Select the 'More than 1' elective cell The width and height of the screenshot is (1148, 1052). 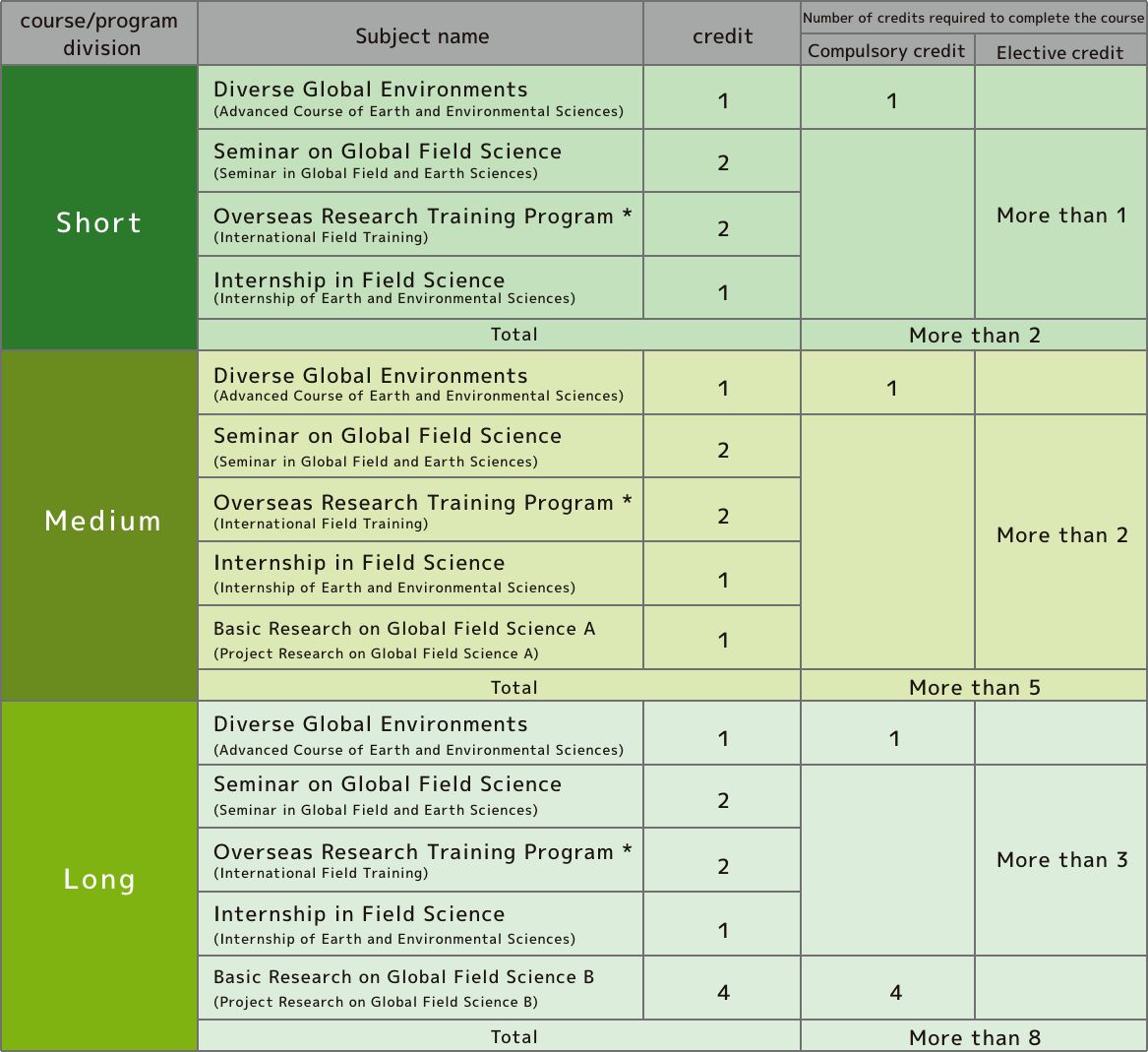click(1060, 216)
